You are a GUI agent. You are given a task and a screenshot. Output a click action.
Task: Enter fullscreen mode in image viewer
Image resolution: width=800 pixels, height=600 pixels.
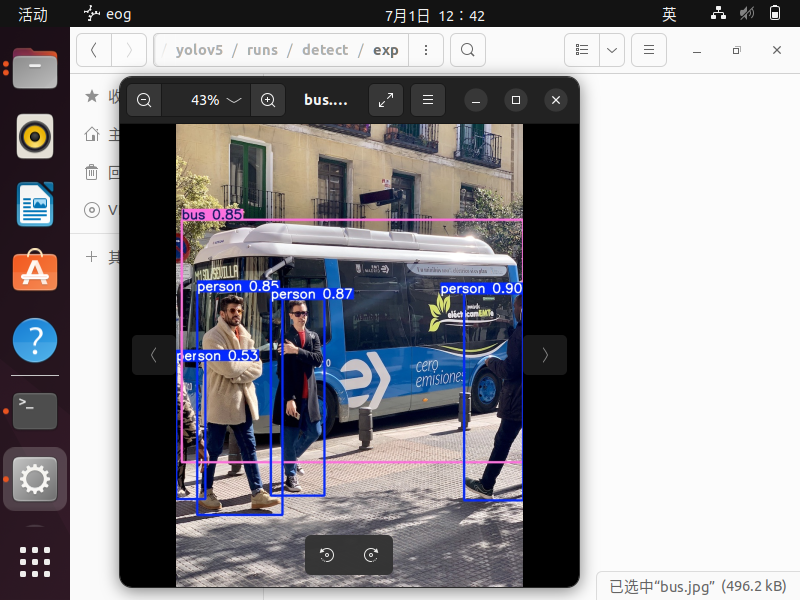point(386,100)
